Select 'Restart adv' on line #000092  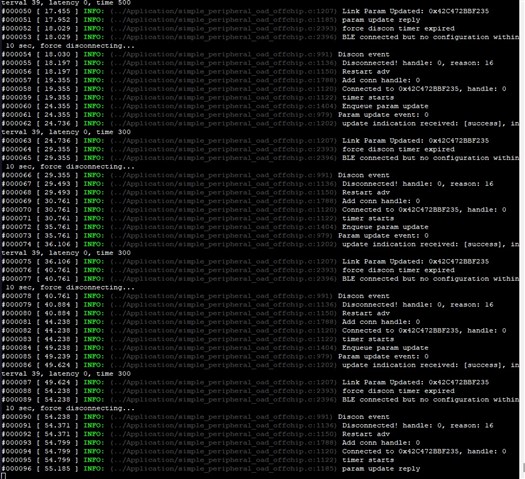366,434
